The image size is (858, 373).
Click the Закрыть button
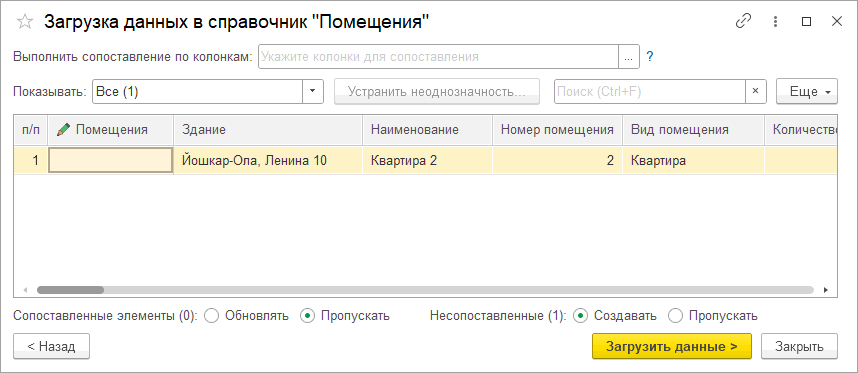click(x=799, y=346)
